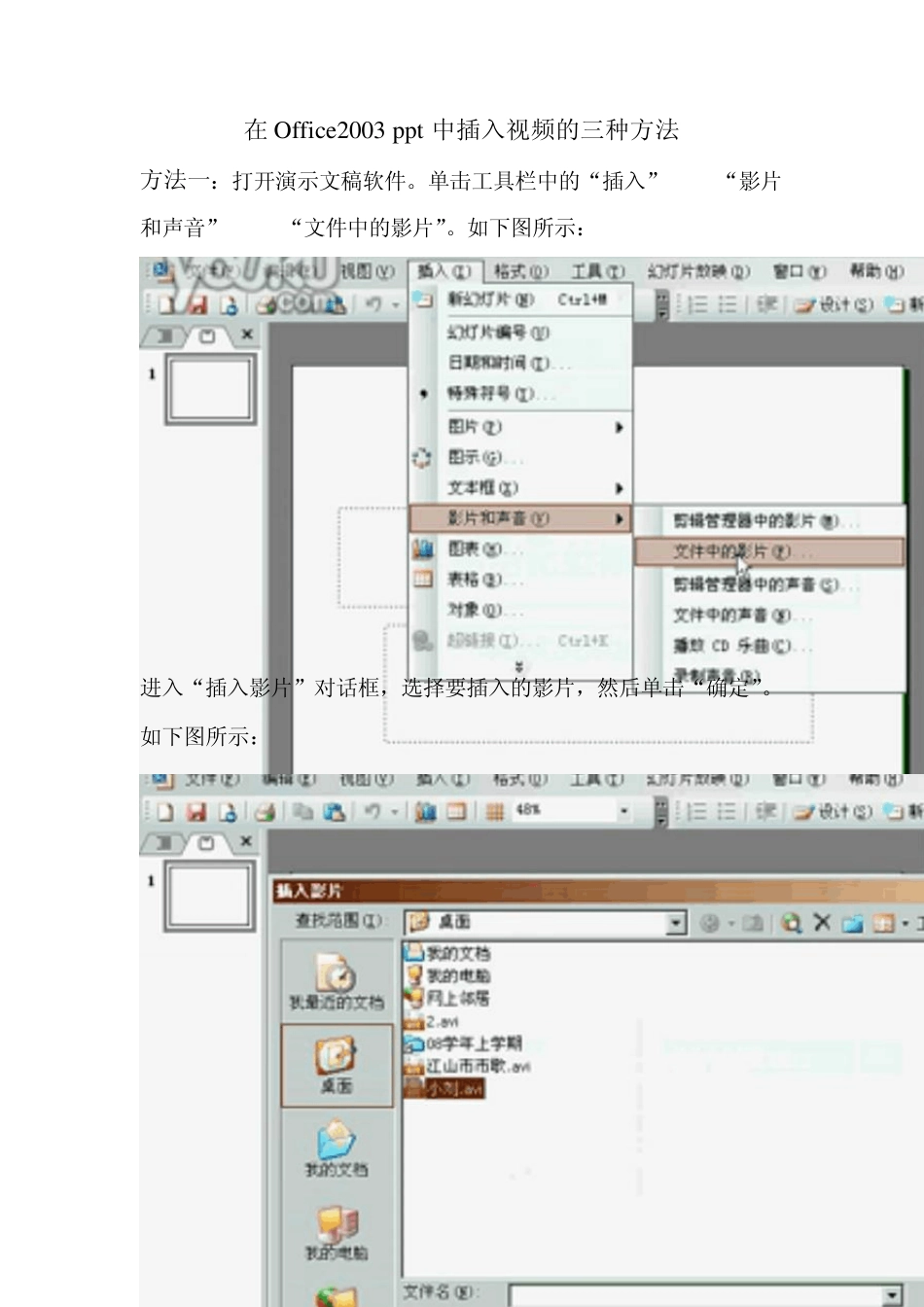Open the 文件名 history dropdown arrow
This screenshot has width=924, height=1307.
click(891, 1295)
